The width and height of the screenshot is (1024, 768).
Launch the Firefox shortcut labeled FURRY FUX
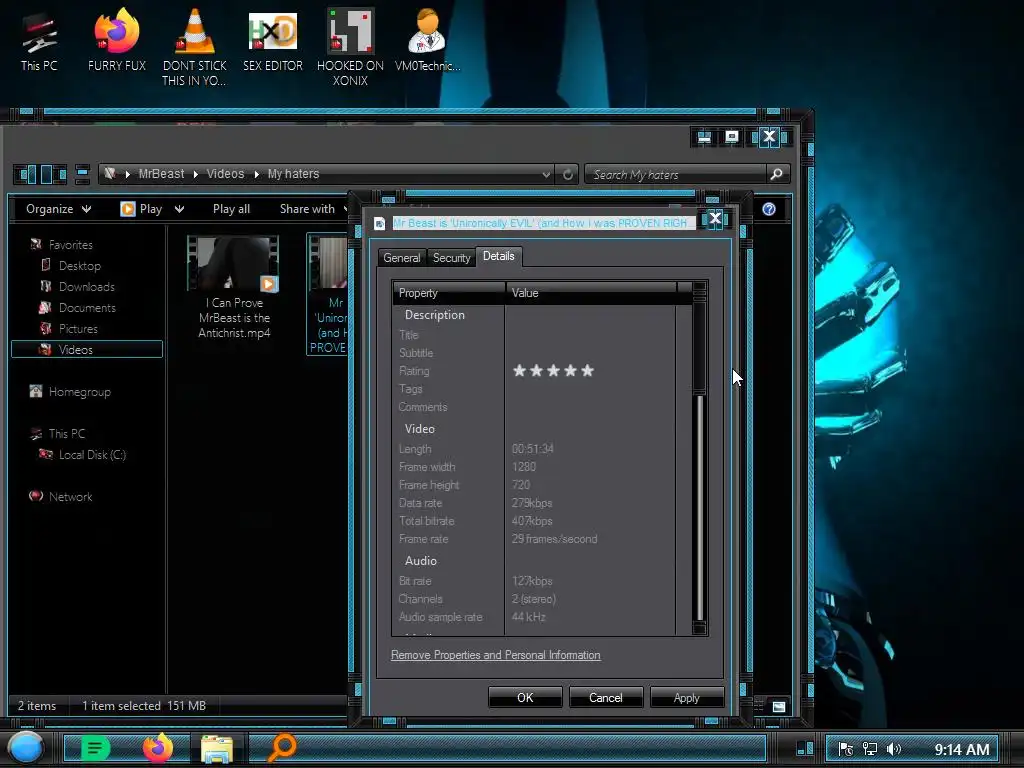point(117,40)
